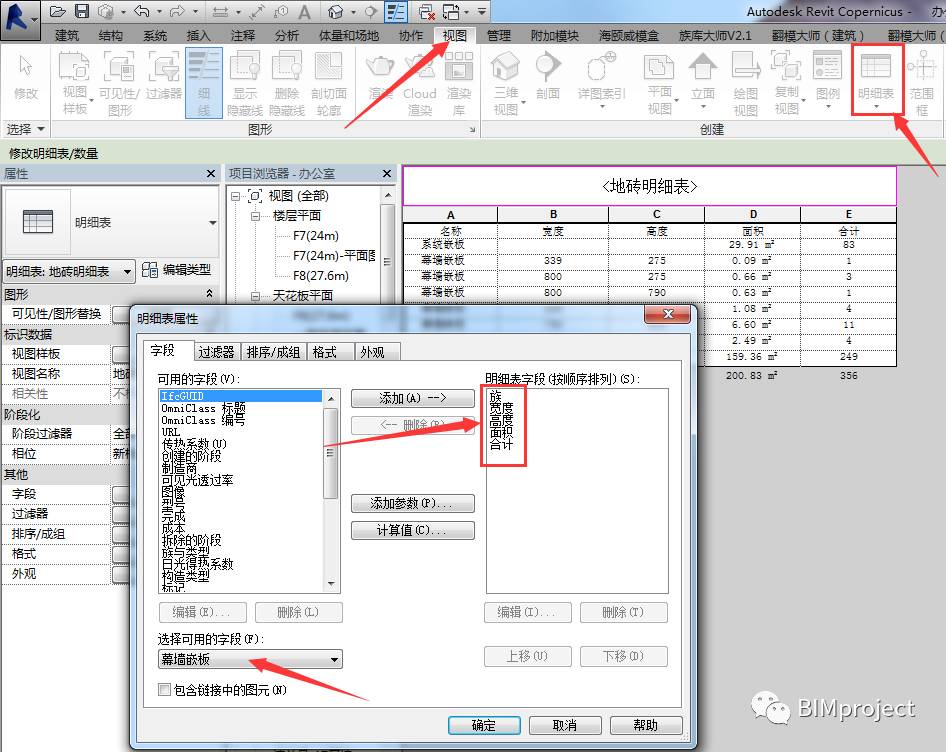Open the quick access toolbar customize arrow
This screenshot has width=946, height=752.
(482, 11)
